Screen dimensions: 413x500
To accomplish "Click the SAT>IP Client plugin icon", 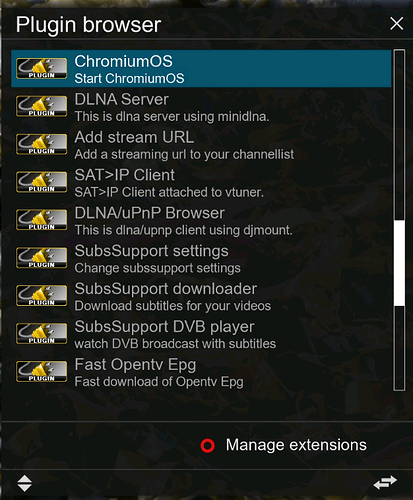I will coord(41,182).
